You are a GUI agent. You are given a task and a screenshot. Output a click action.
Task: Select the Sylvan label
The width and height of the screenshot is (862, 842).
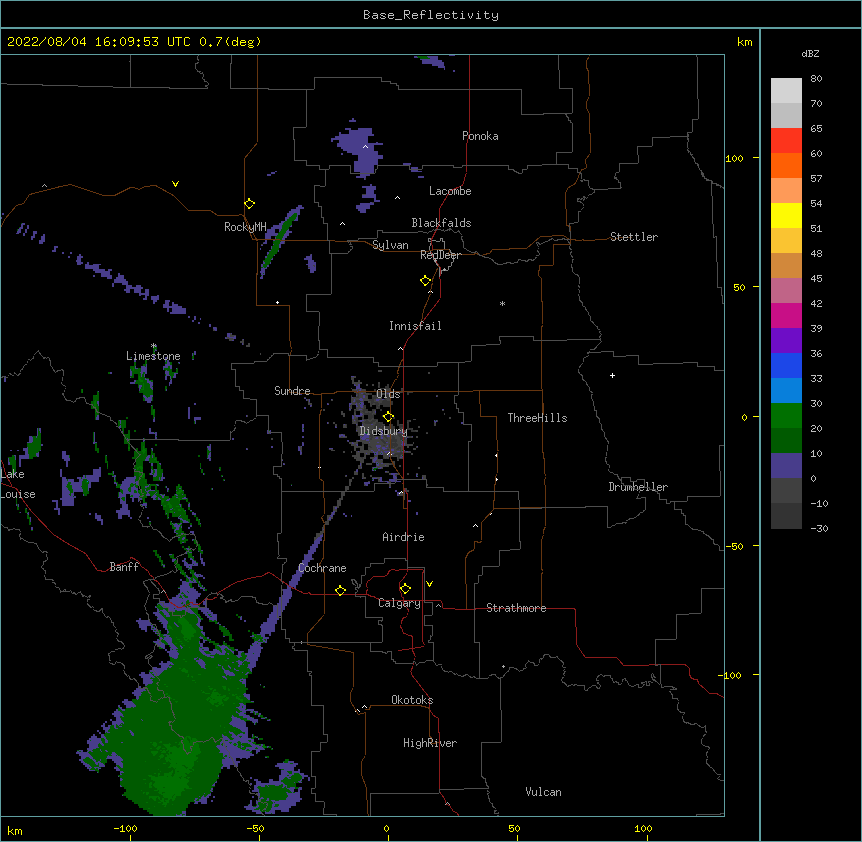[x=390, y=245]
